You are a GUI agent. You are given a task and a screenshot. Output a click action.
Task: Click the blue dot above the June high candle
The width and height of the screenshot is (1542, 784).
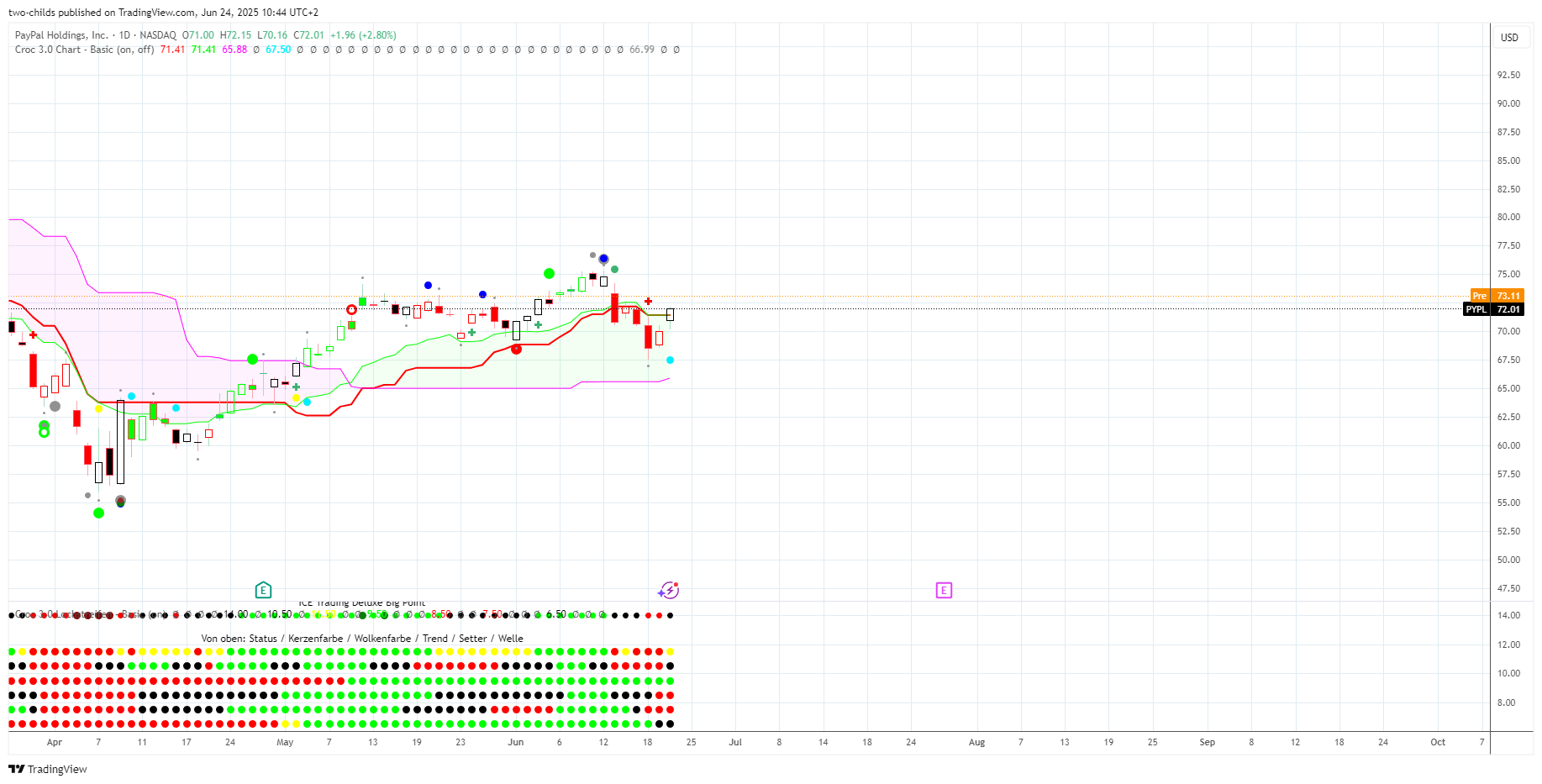603,258
